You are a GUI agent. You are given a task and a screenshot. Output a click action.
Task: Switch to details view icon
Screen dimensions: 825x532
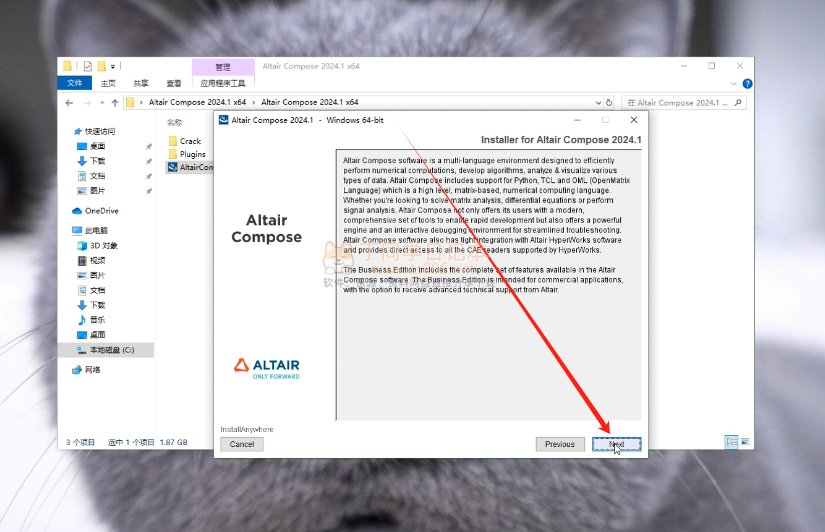pyautogui.click(x=731, y=442)
